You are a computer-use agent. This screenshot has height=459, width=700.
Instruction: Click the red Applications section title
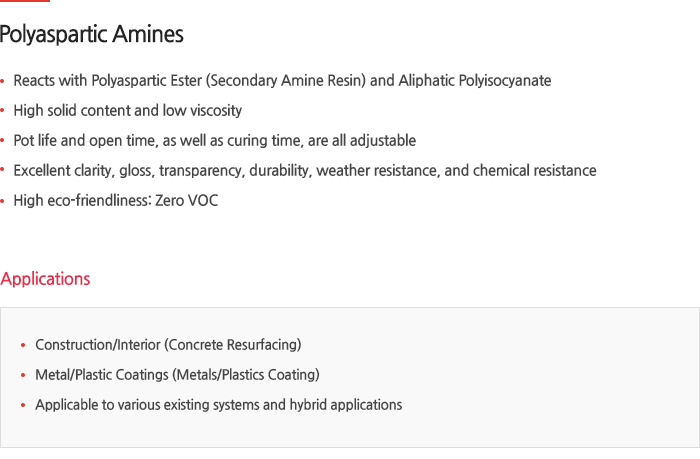pos(45,279)
